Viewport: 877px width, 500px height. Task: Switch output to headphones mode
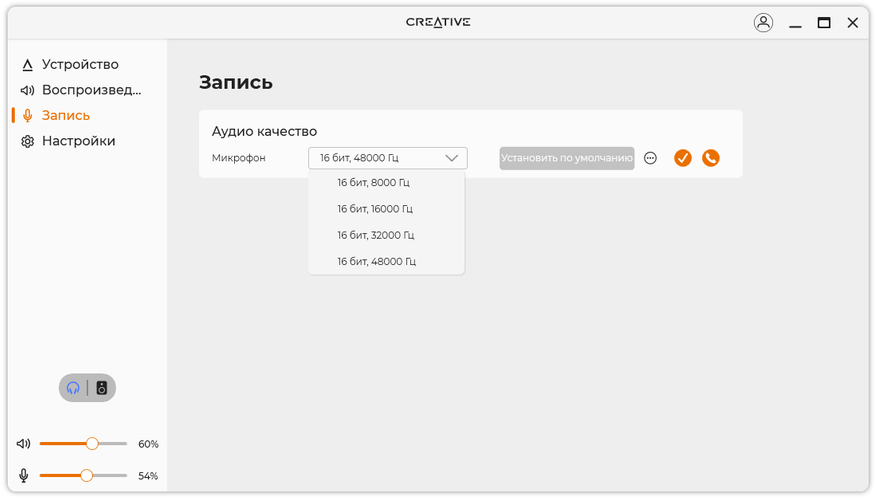74,388
